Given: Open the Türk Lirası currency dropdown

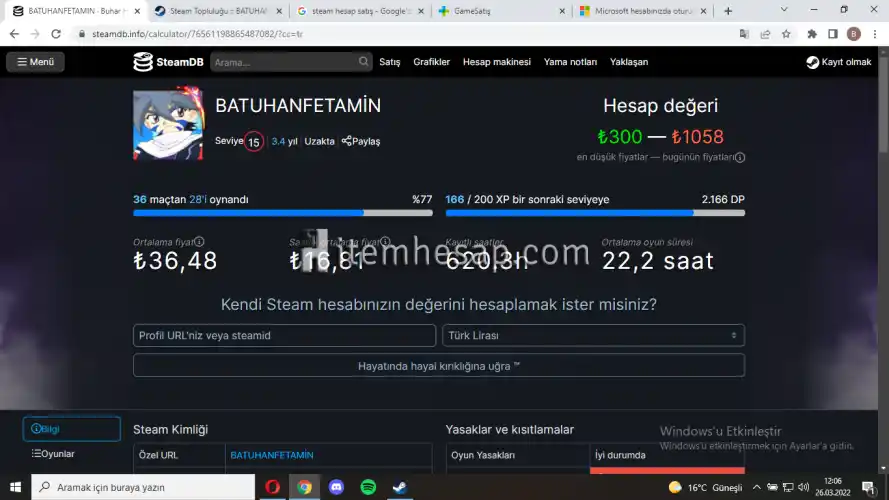Looking at the screenshot, I should click(x=594, y=336).
